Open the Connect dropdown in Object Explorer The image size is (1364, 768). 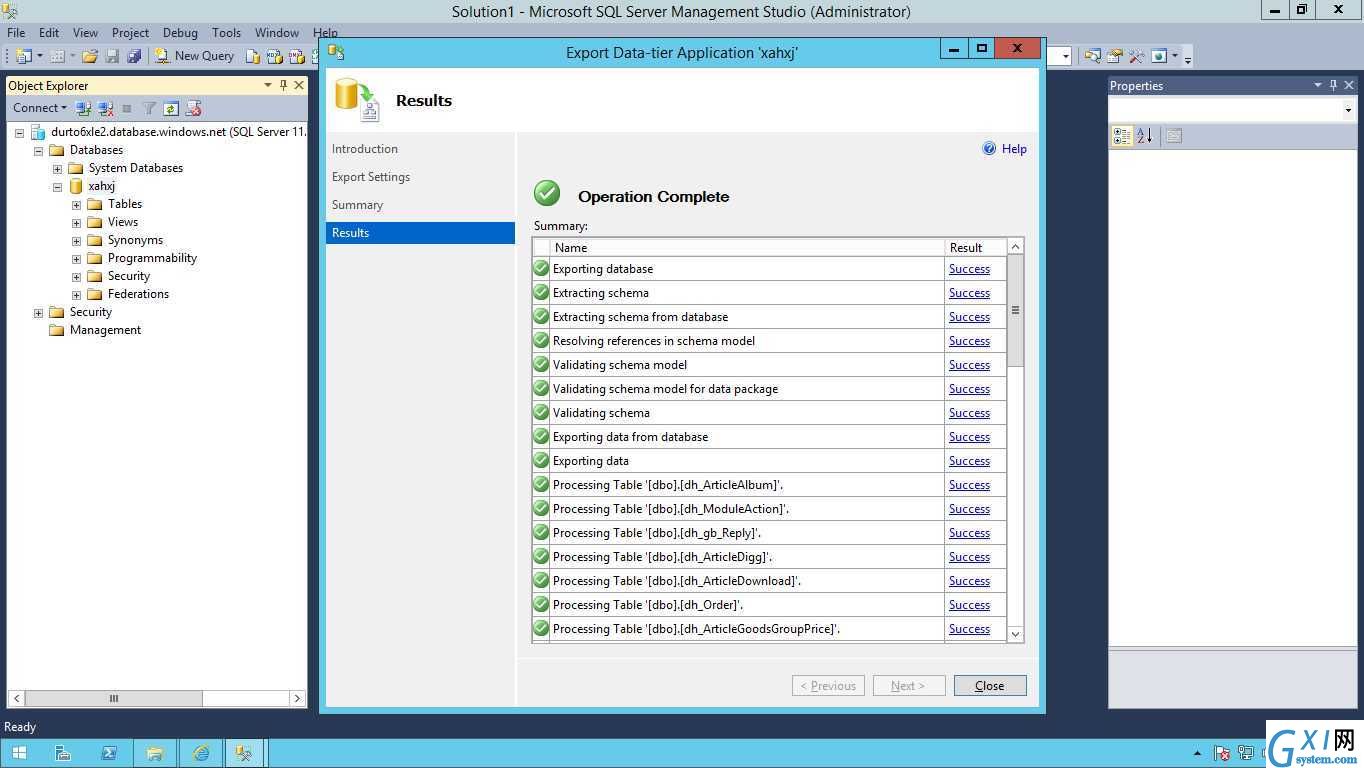40,108
